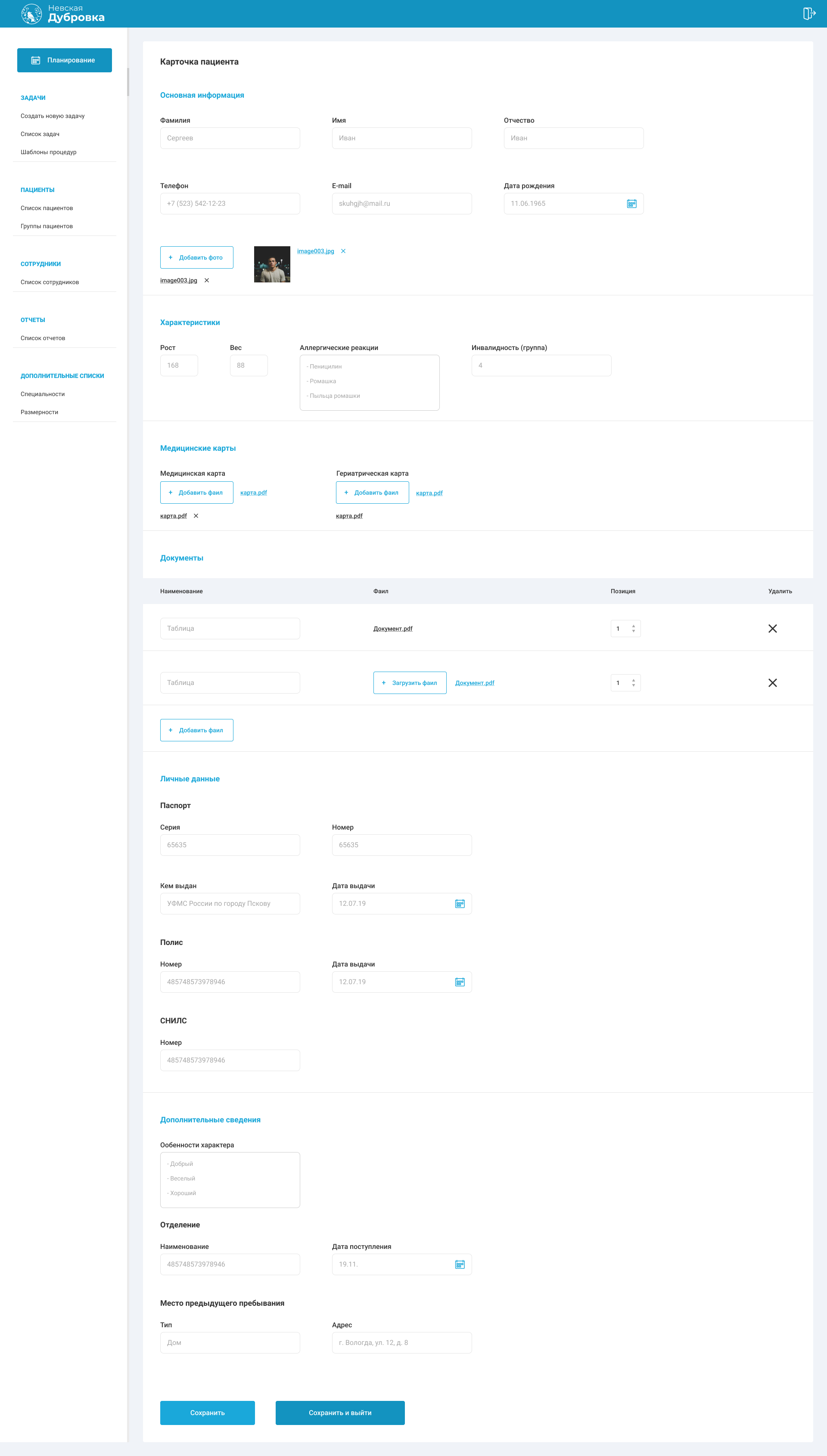This screenshot has width=827, height=1456.
Task: Click the patient photo thumbnail
Action: 272,264
